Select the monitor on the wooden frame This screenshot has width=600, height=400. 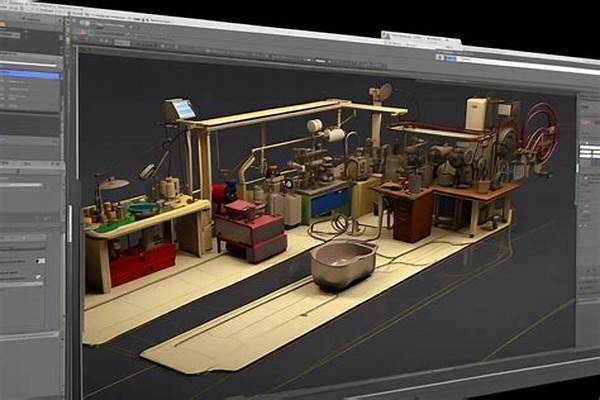180,109
